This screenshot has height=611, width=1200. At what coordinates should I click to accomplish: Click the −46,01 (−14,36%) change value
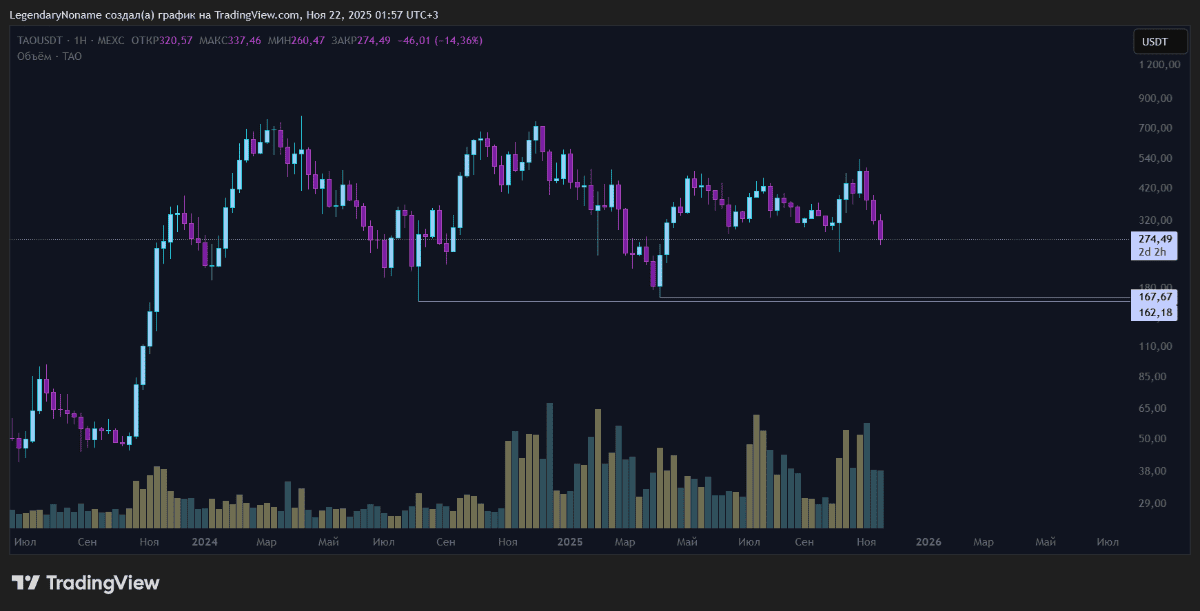440,41
